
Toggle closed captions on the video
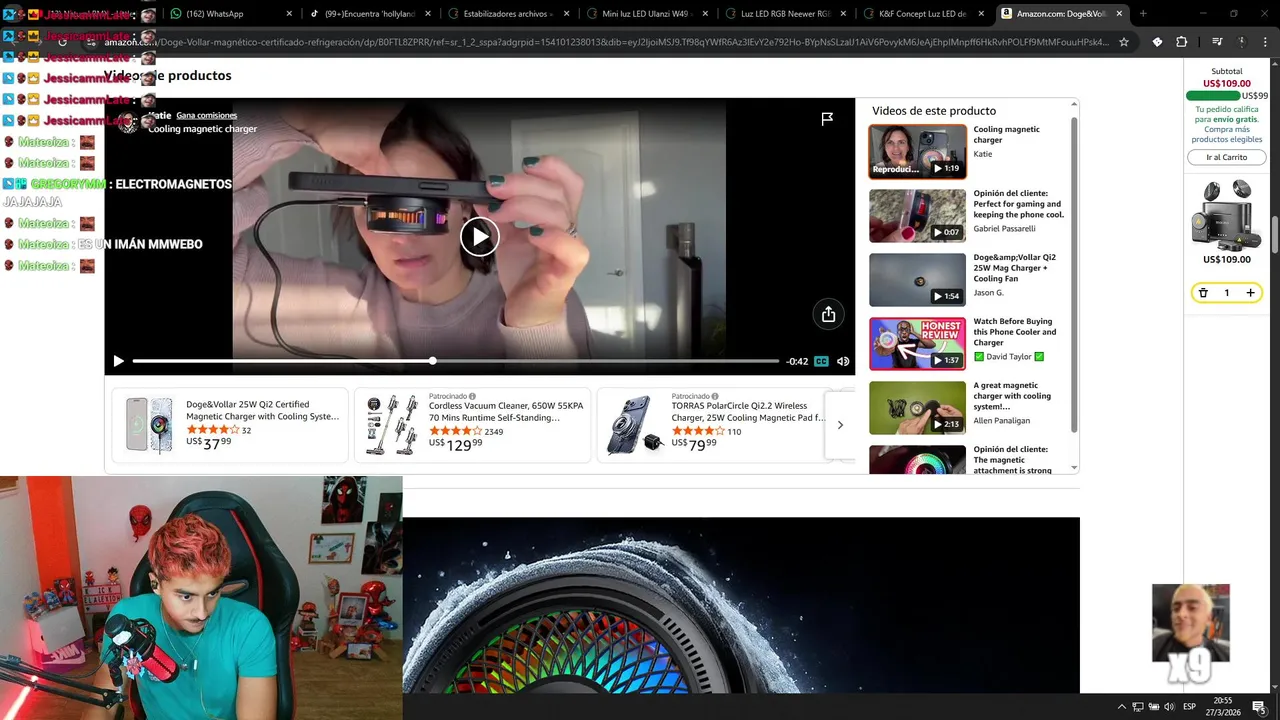point(821,361)
